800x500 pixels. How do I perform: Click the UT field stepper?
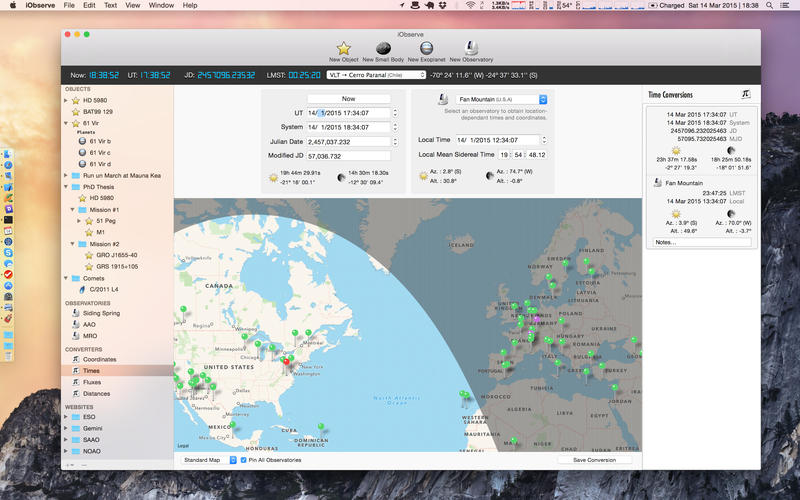pos(395,113)
